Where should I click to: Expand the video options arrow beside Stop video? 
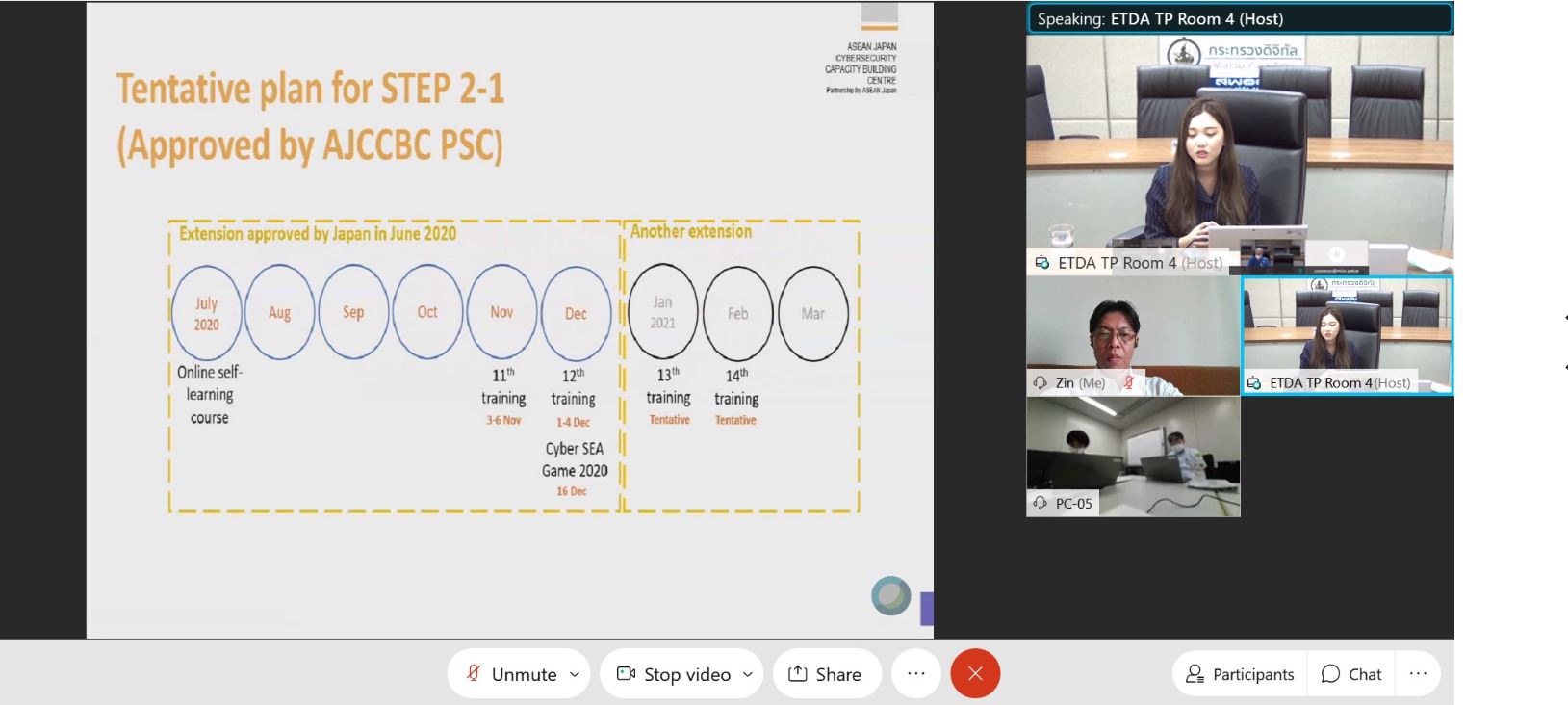click(748, 674)
